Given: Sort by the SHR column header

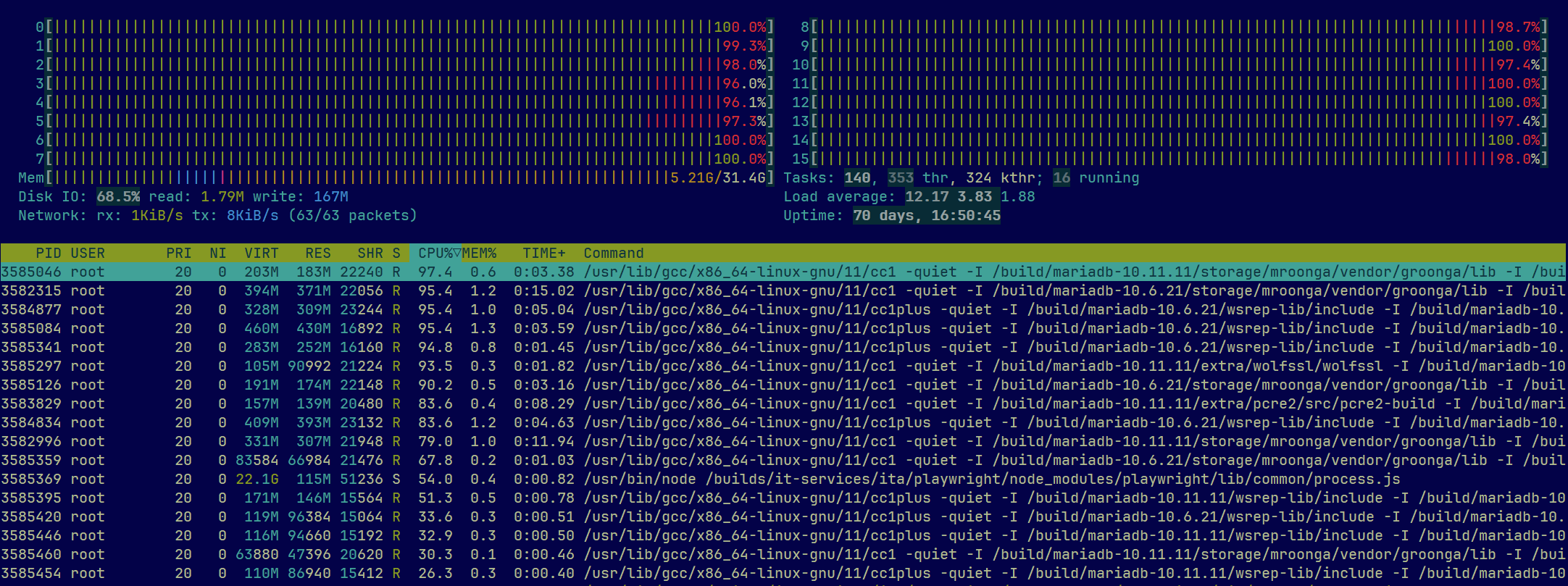Looking at the screenshot, I should (x=370, y=253).
